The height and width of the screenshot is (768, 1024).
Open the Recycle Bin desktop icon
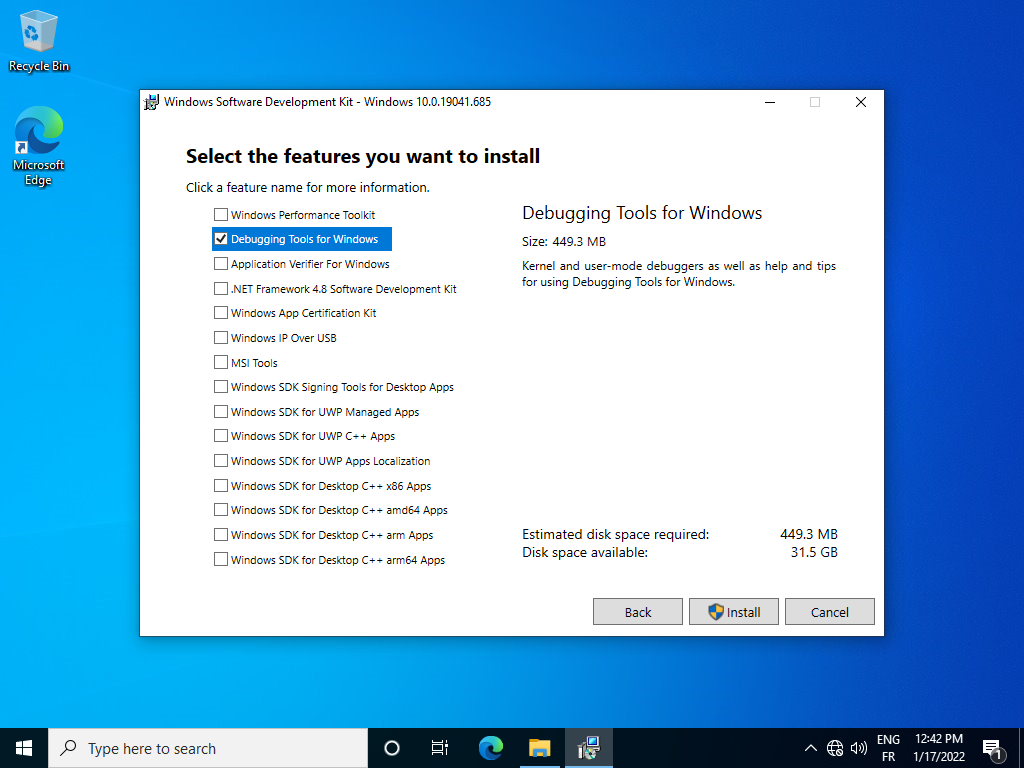point(39,41)
